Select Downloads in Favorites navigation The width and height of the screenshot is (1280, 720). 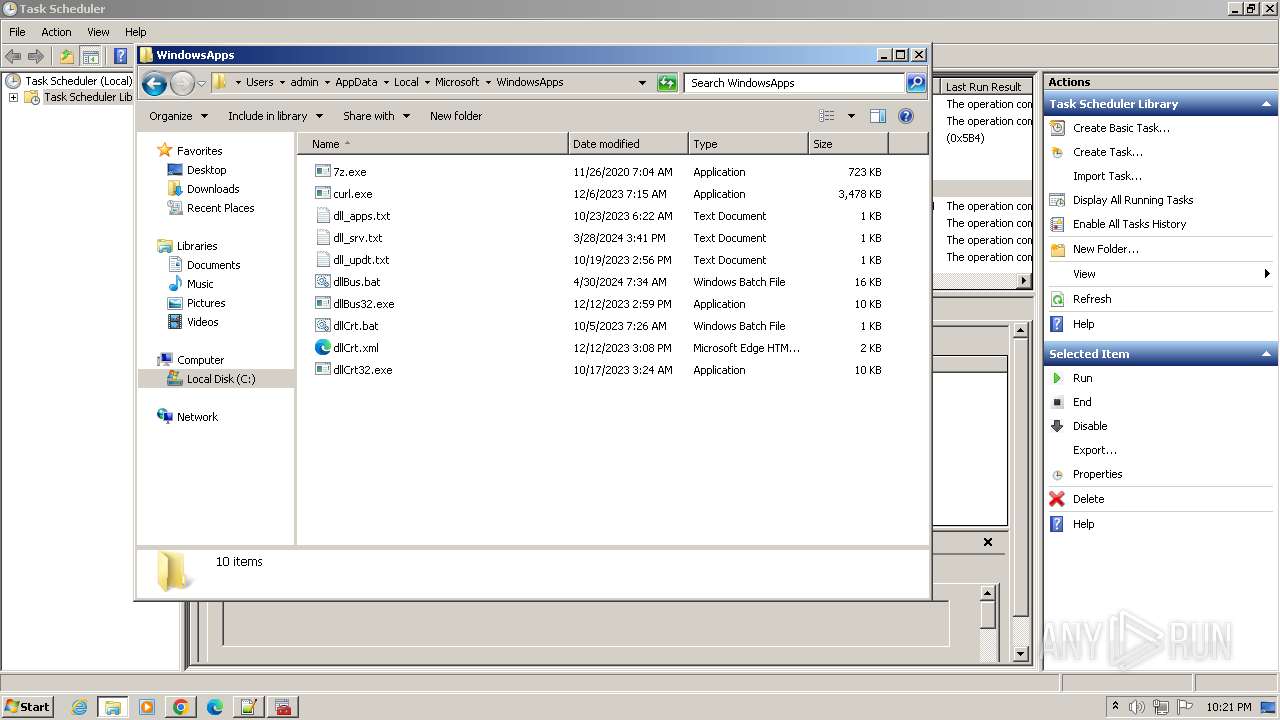213,189
